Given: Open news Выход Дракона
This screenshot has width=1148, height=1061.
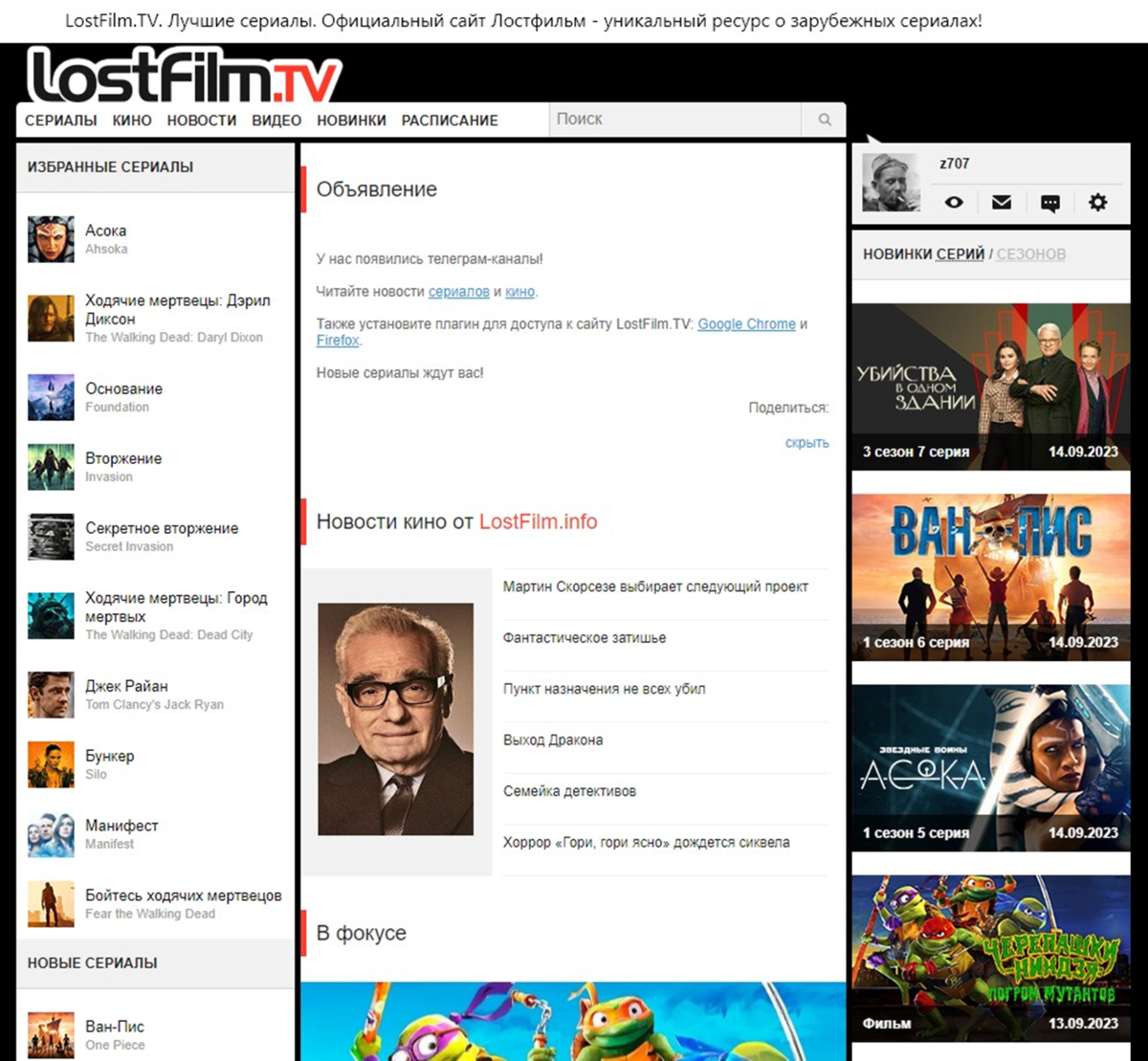Looking at the screenshot, I should [x=553, y=740].
